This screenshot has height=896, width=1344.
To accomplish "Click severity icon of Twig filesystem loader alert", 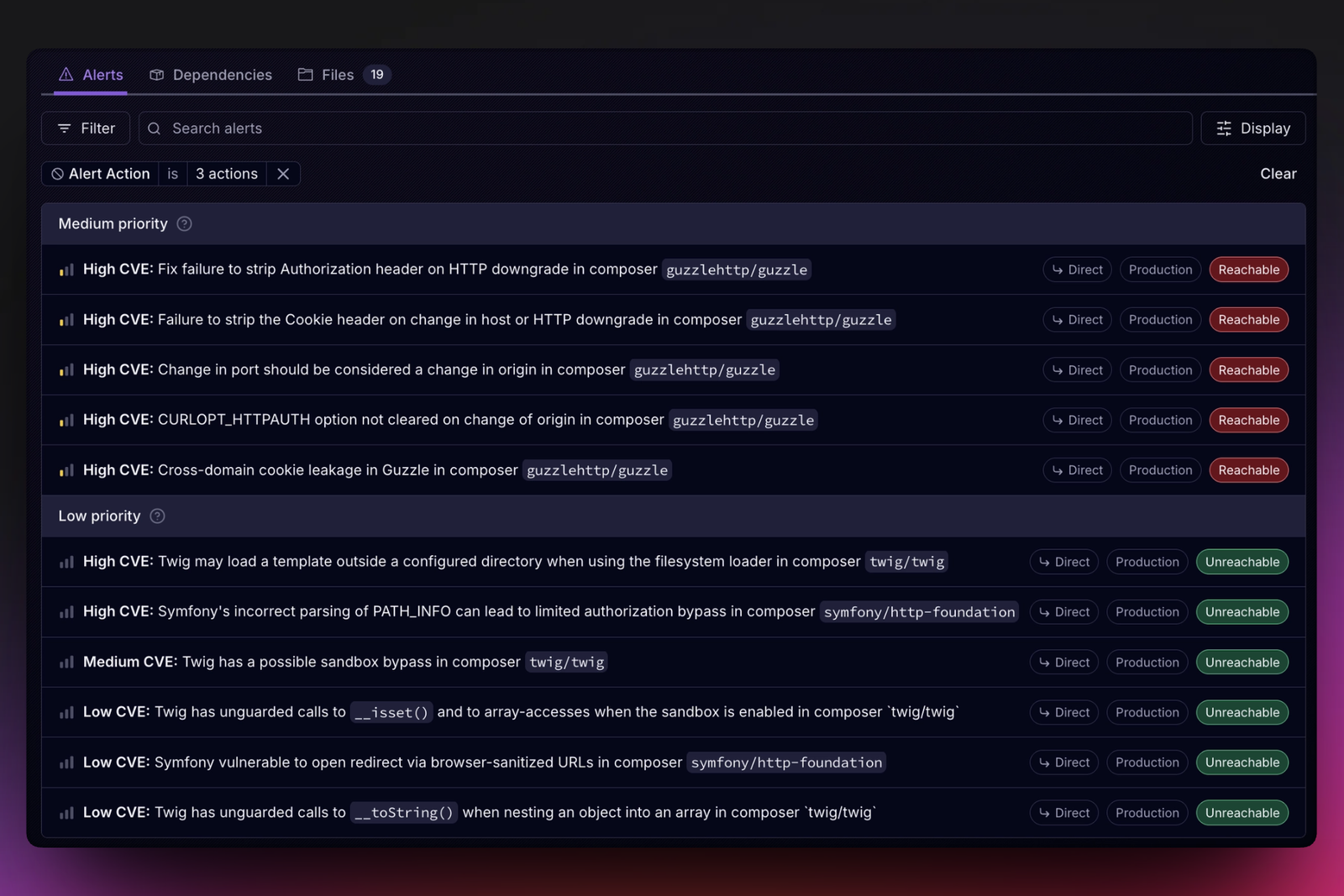I will [x=66, y=562].
